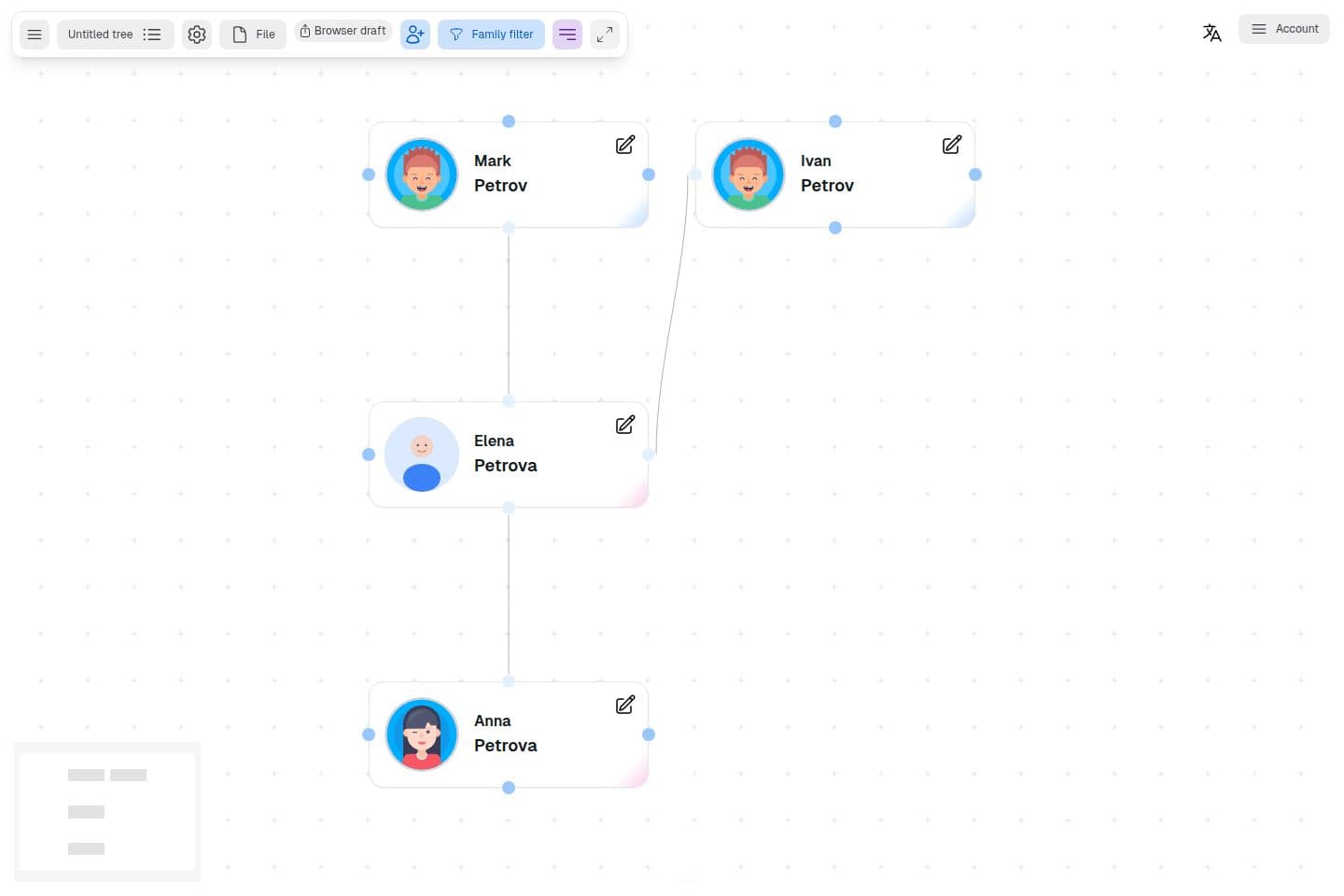The width and height of the screenshot is (1344, 896).
Task: Click the left connector handle on Mark Petrov
Action: [x=369, y=175]
